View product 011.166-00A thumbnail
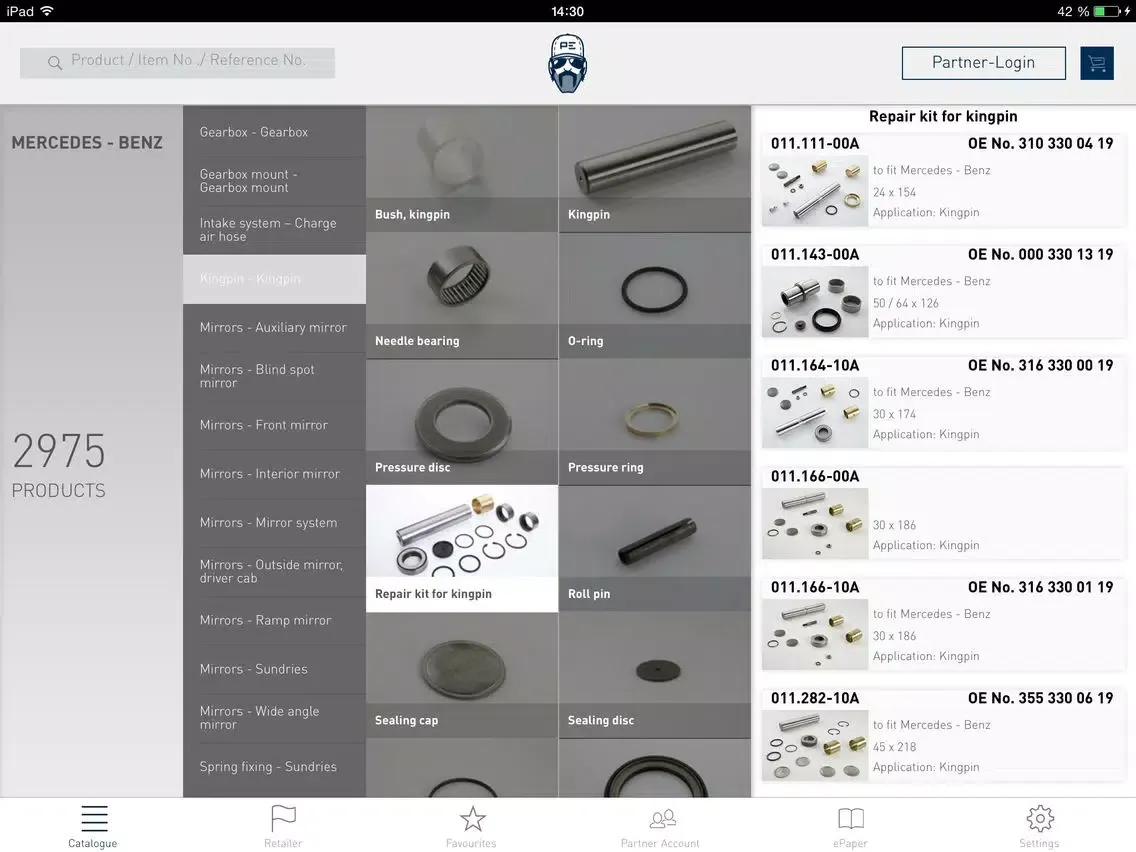Image resolution: width=1136 pixels, height=852 pixels. tap(815, 523)
